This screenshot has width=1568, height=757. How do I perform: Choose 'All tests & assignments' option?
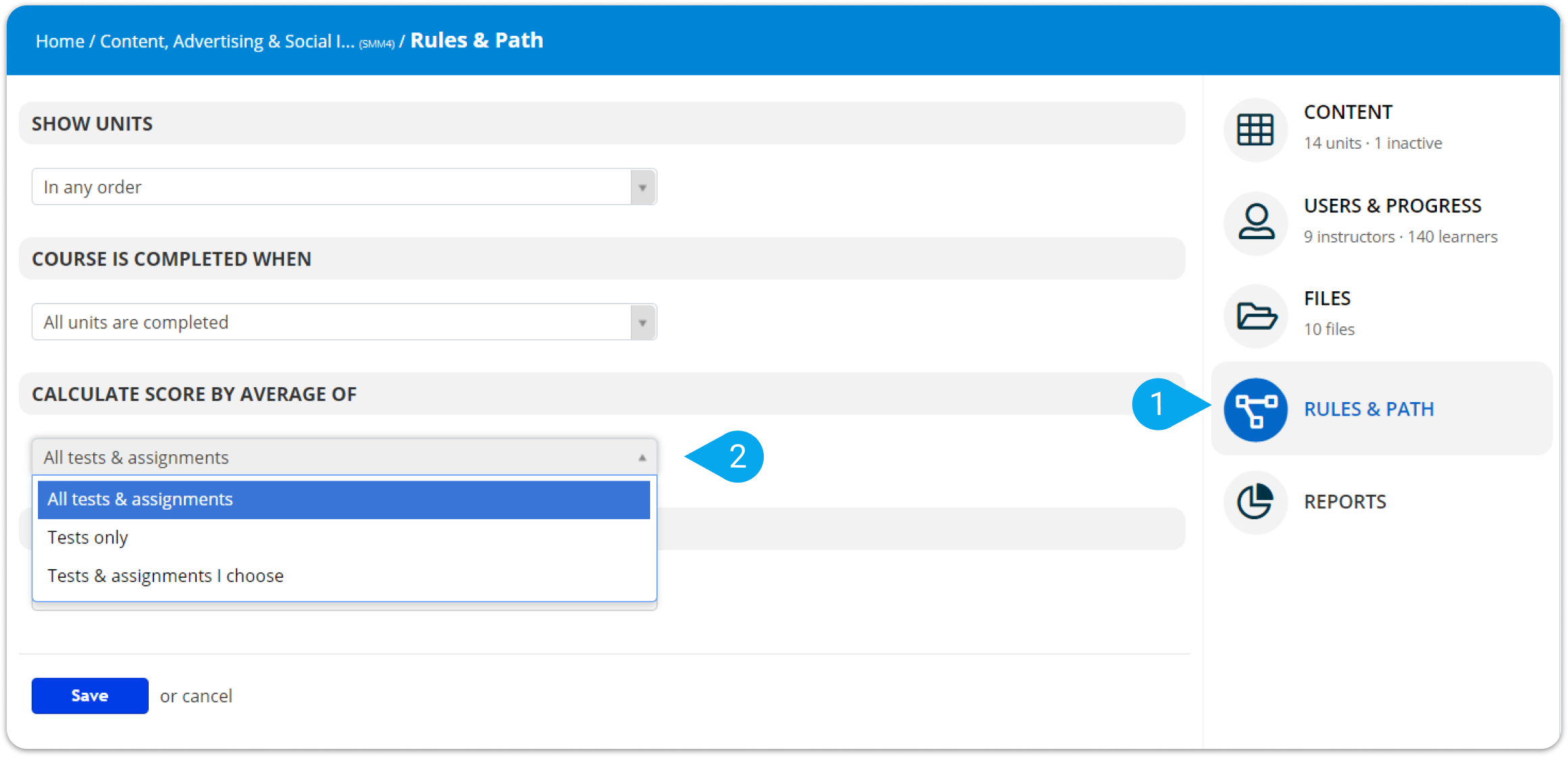pyautogui.click(x=343, y=499)
